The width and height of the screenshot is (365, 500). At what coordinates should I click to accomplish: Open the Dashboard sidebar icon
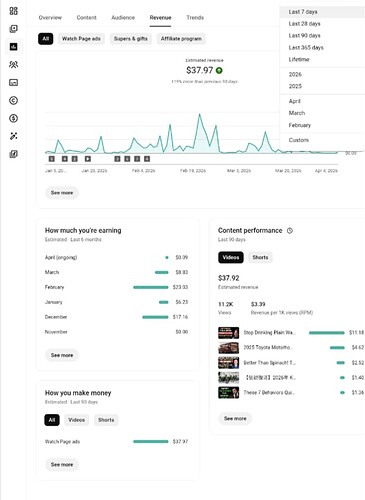click(13, 11)
